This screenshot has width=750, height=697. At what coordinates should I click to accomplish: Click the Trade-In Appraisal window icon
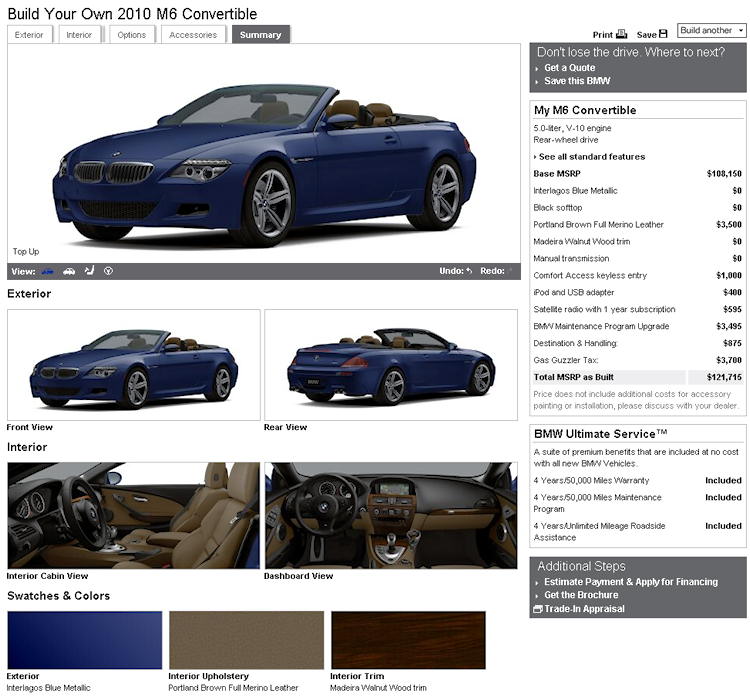[x=538, y=609]
